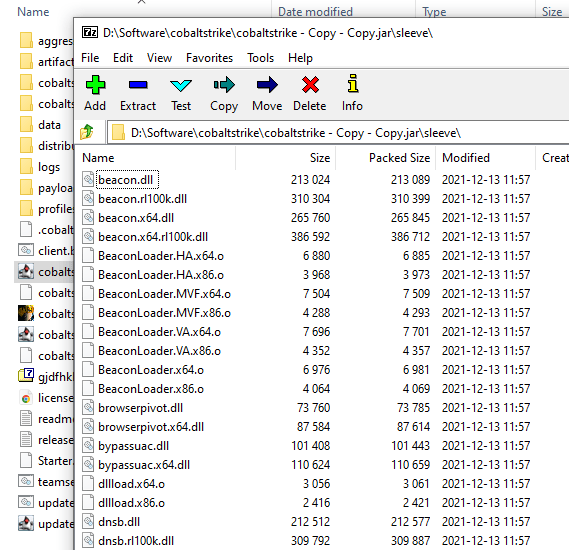
Task: Open the Info properties icon
Action: click(353, 84)
